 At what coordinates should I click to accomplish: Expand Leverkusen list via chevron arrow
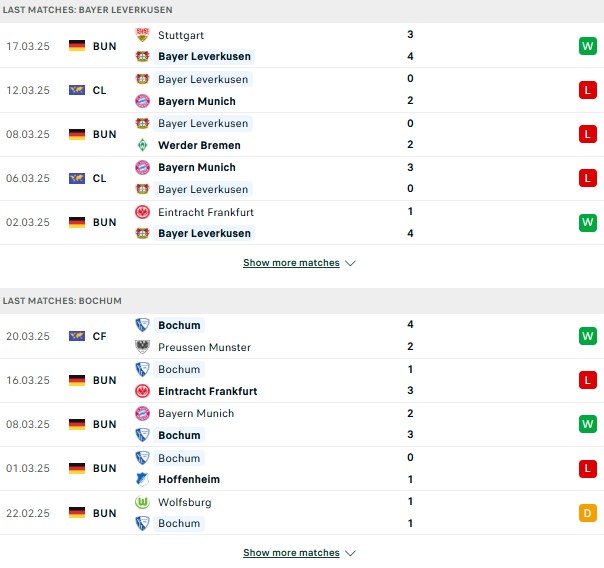(350, 263)
